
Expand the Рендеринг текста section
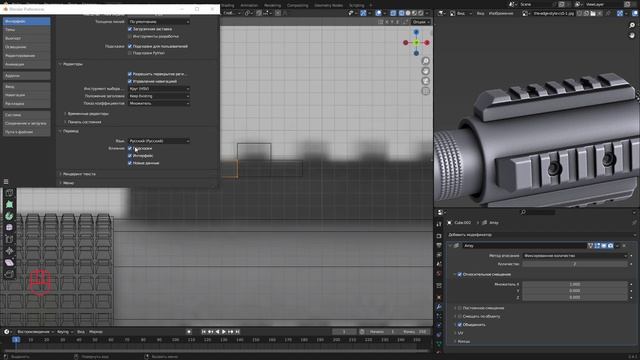(x=79, y=174)
